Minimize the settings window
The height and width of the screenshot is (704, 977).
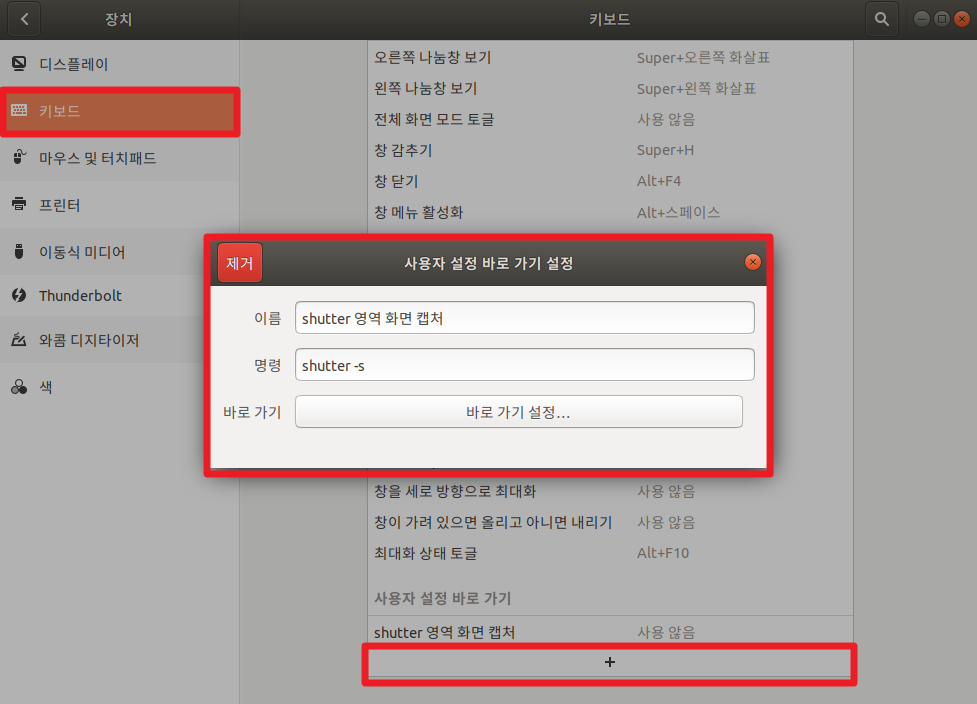922,19
